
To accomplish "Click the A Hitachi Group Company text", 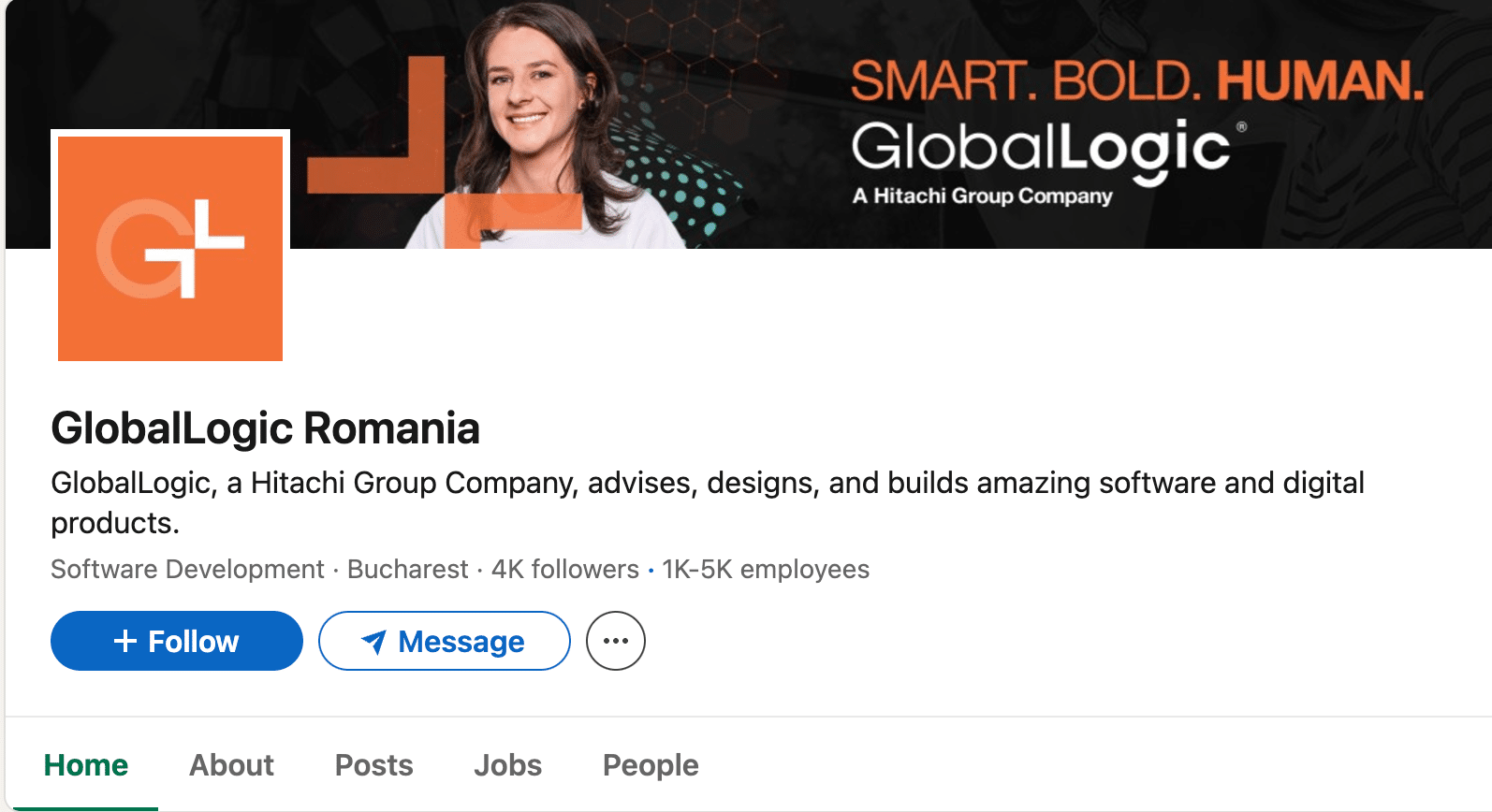I will pyautogui.click(x=982, y=196).
